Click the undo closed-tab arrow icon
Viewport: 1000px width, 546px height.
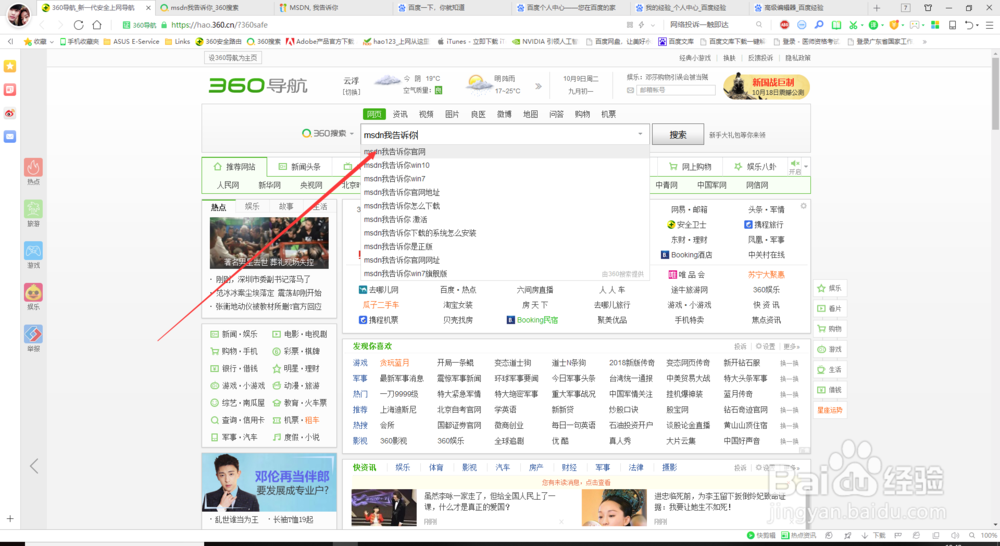coord(968,25)
